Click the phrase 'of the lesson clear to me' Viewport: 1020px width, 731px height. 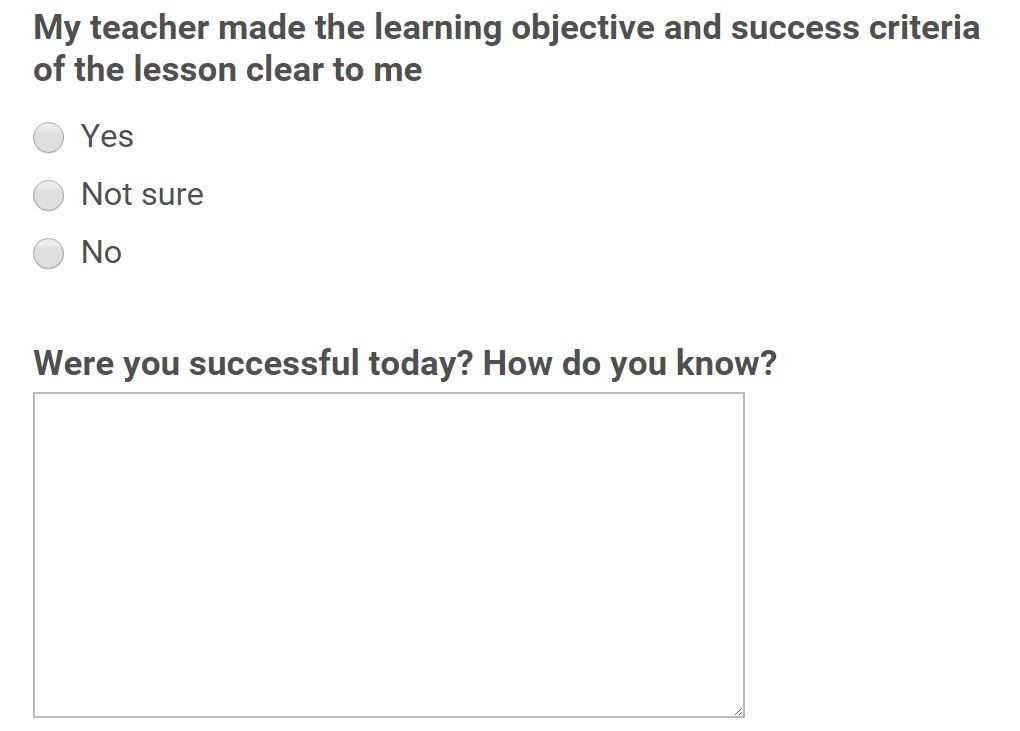(228, 70)
